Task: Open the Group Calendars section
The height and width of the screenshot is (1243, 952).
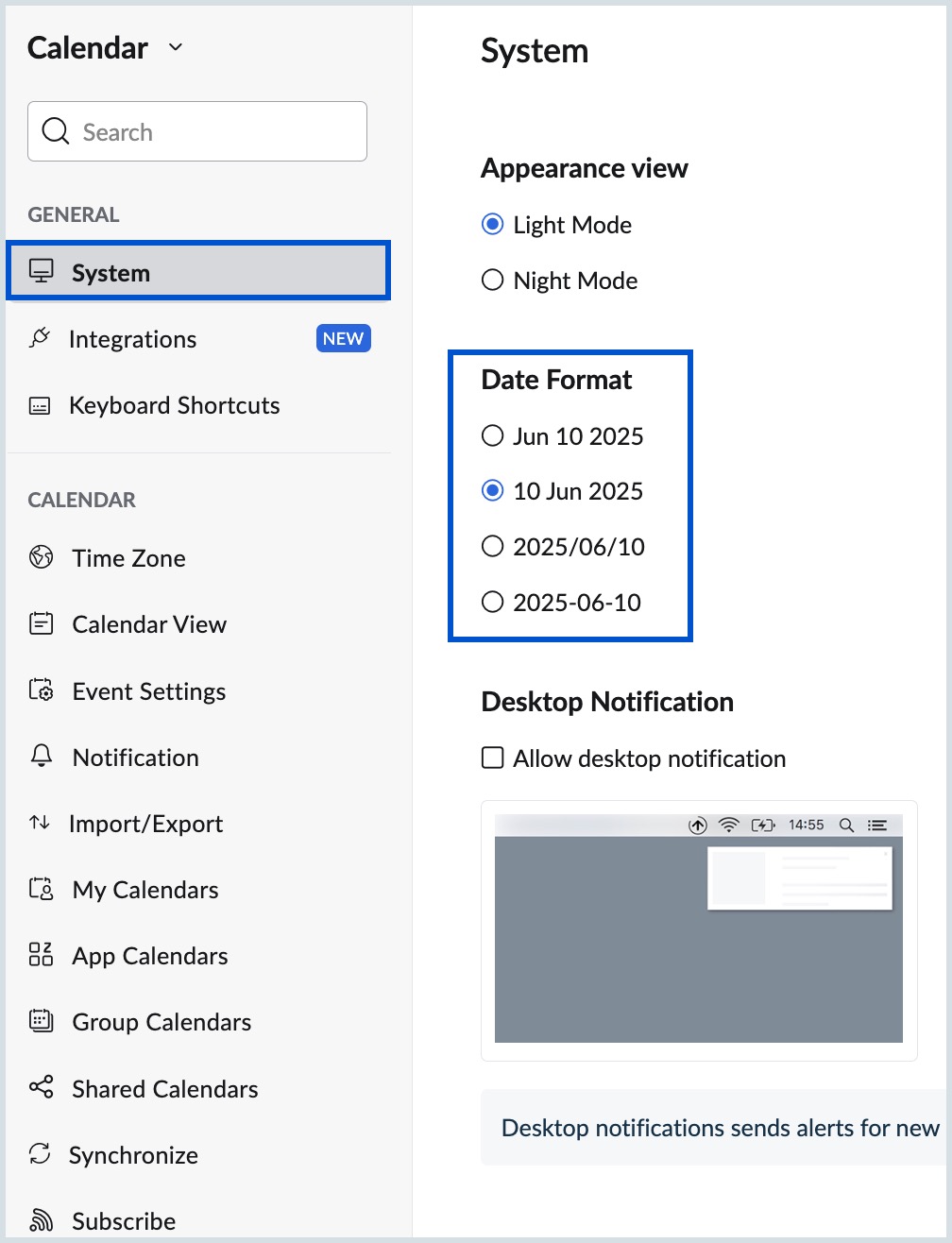Action: (x=161, y=1022)
